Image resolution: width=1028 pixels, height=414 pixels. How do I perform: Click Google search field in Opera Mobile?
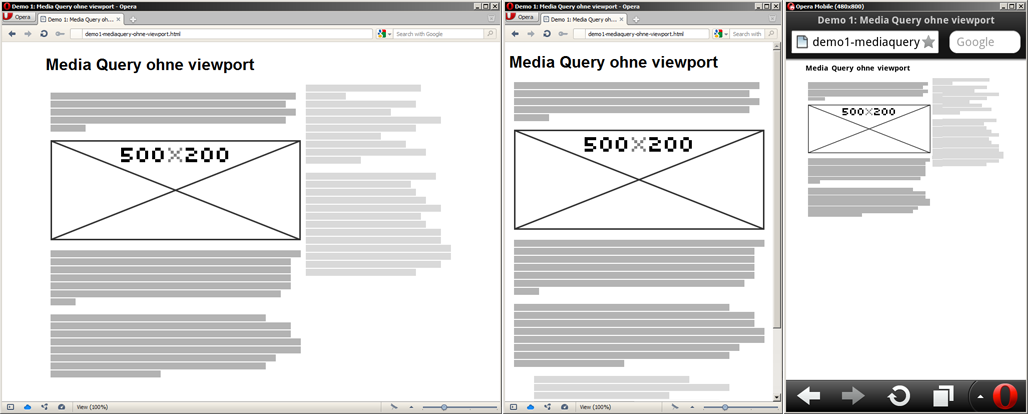(x=983, y=42)
